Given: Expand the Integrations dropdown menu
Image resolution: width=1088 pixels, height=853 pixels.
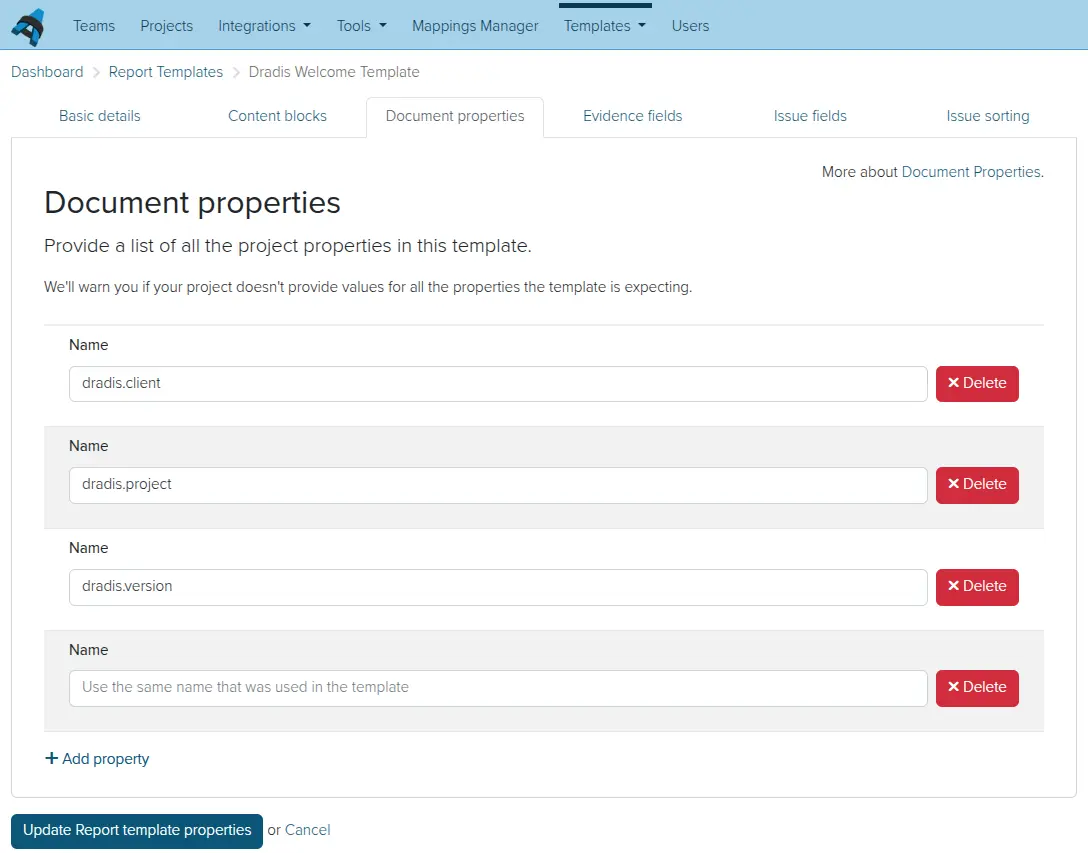Looking at the screenshot, I should (x=264, y=26).
